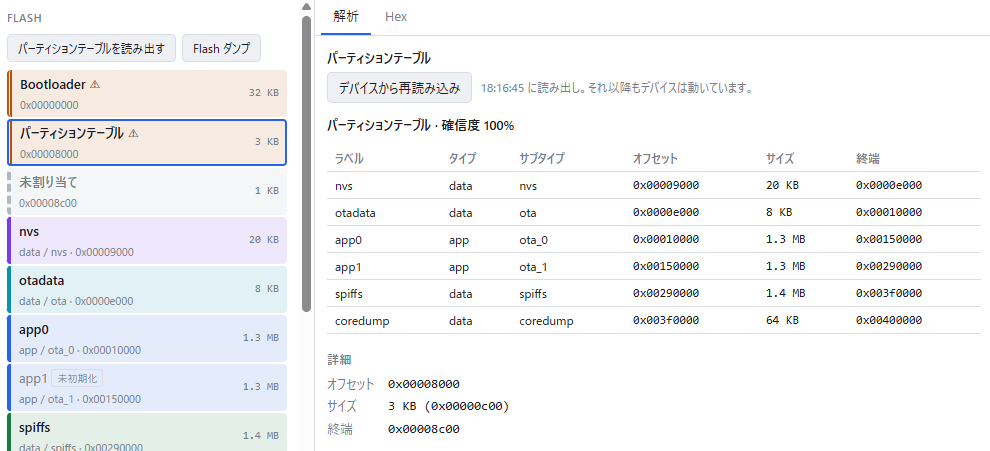Click the scrollbar up arrow in flash list
The image size is (990, 451).
pos(306,6)
